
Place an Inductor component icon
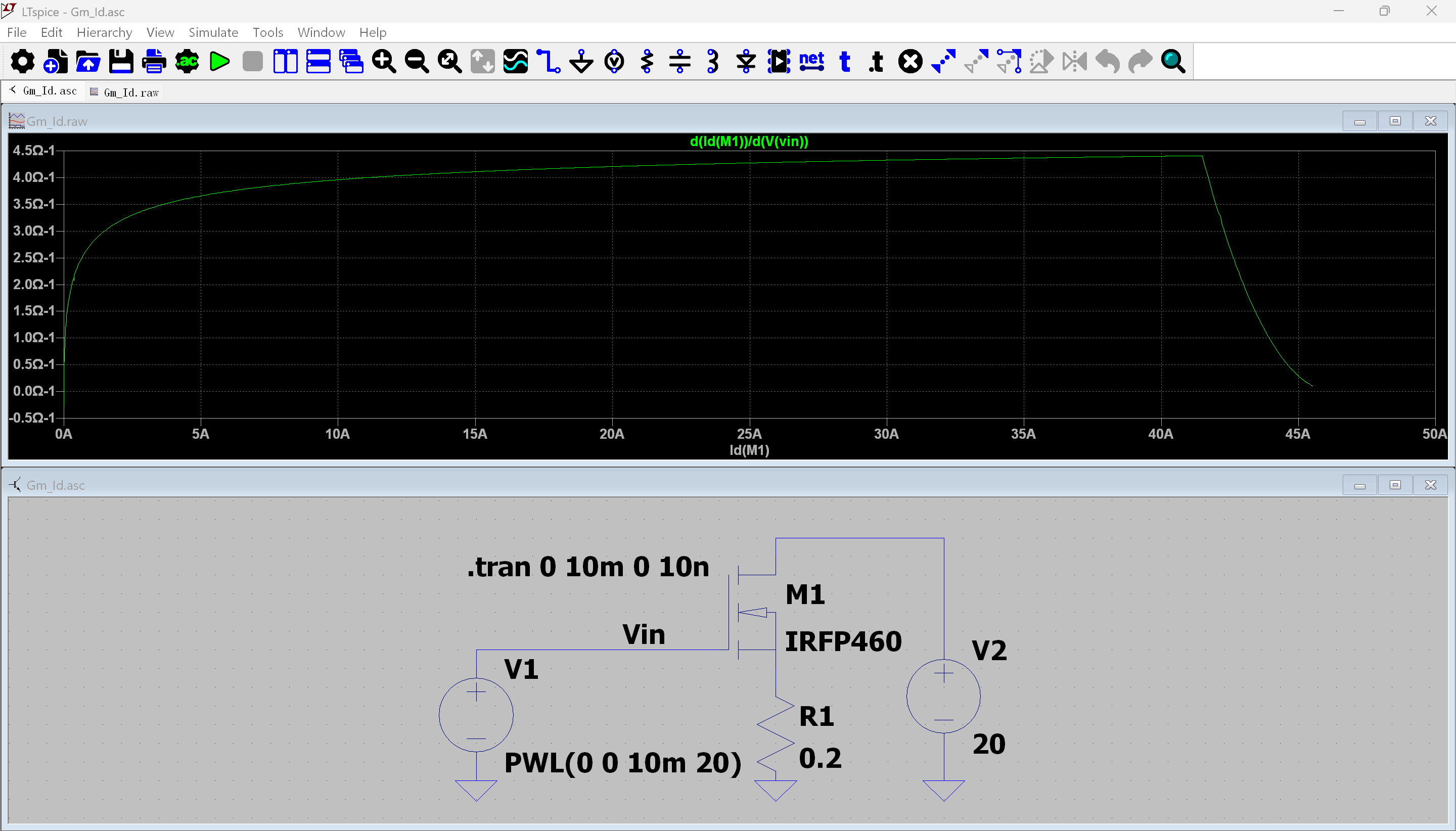(713, 61)
